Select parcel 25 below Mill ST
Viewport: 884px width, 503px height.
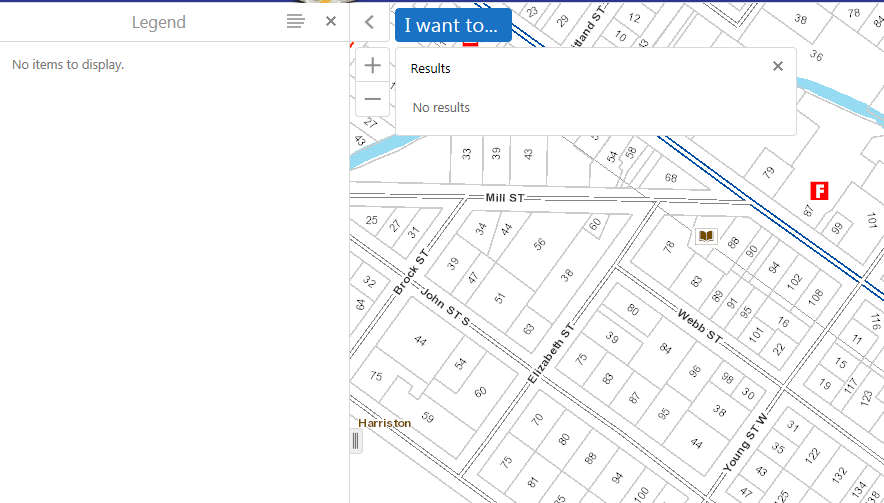[x=372, y=220]
